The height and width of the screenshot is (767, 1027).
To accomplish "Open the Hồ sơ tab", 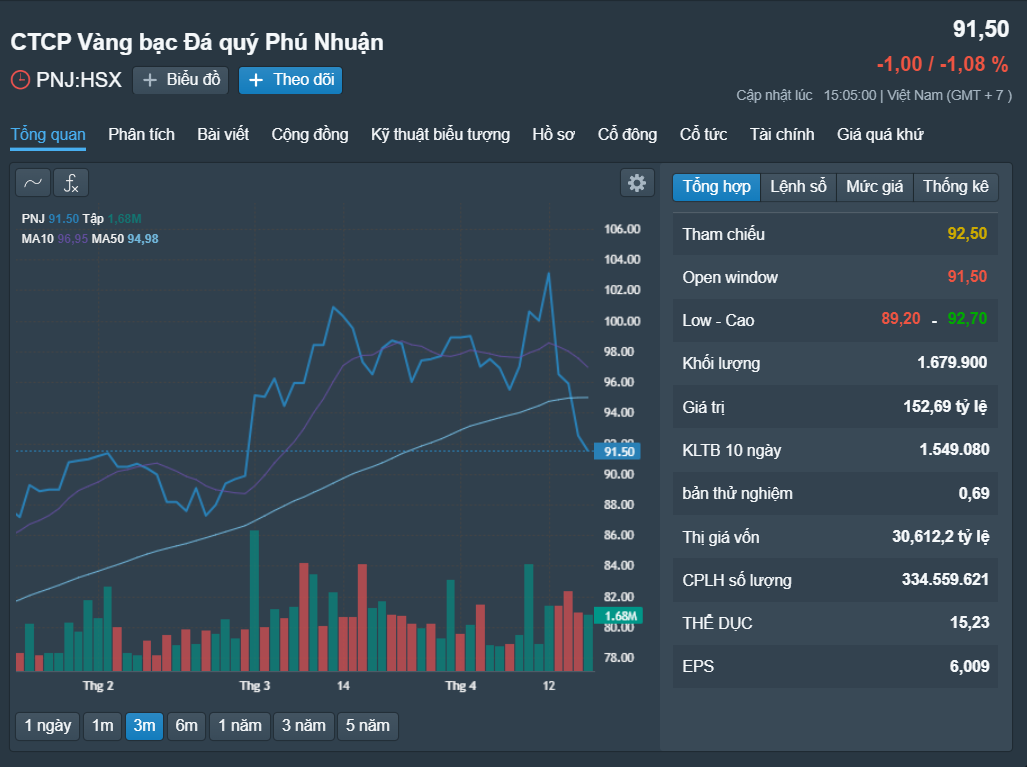I will (x=553, y=134).
